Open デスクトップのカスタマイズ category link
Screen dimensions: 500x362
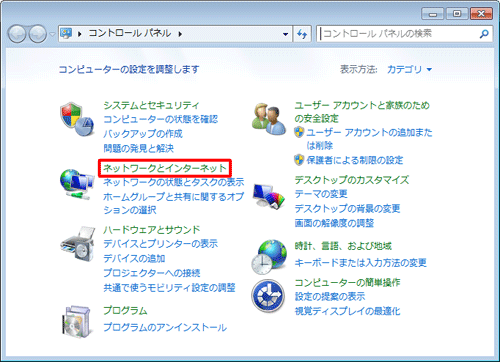(352, 180)
